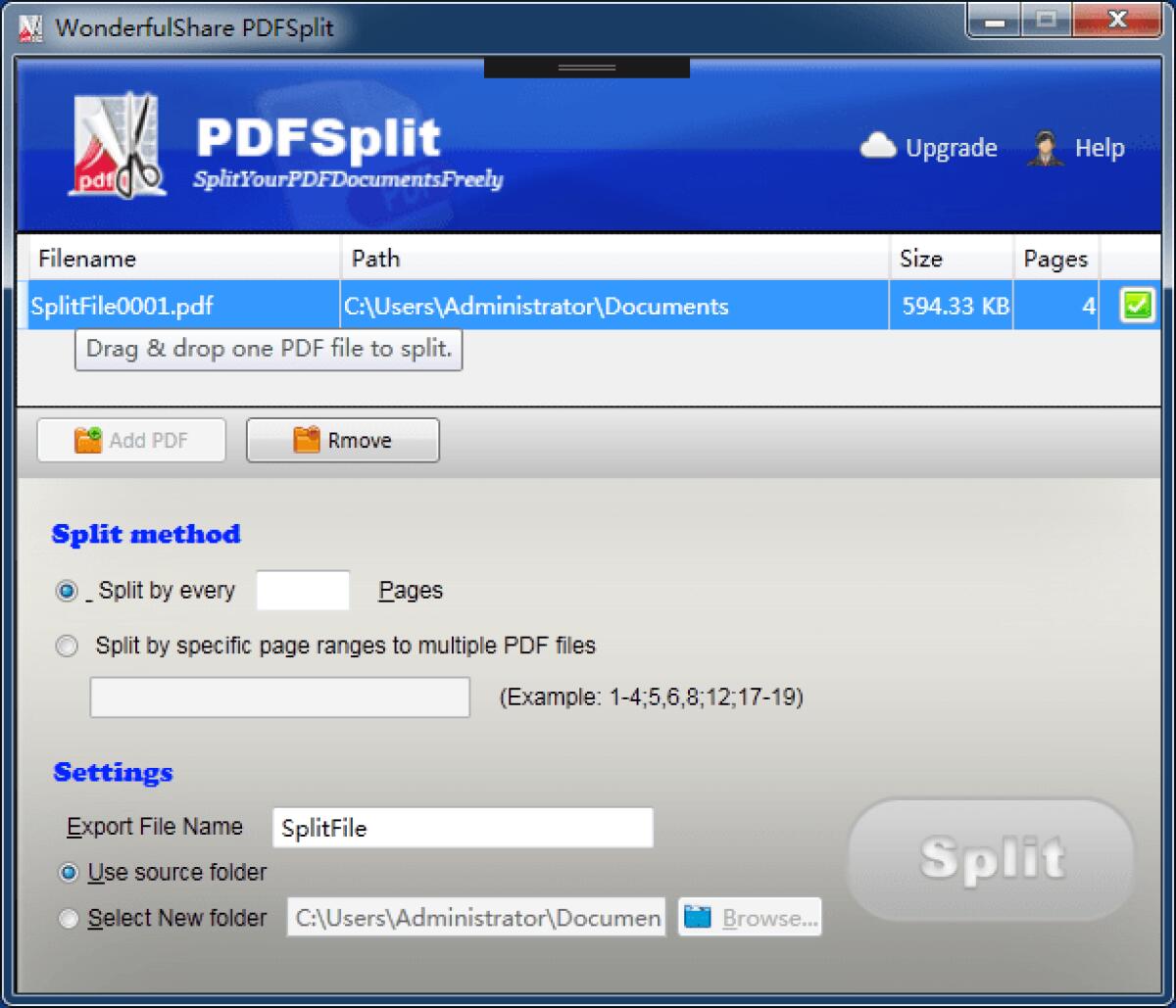The width and height of the screenshot is (1176, 1008).
Task: Click the WonderfulShare title bar icon
Action: [29, 26]
